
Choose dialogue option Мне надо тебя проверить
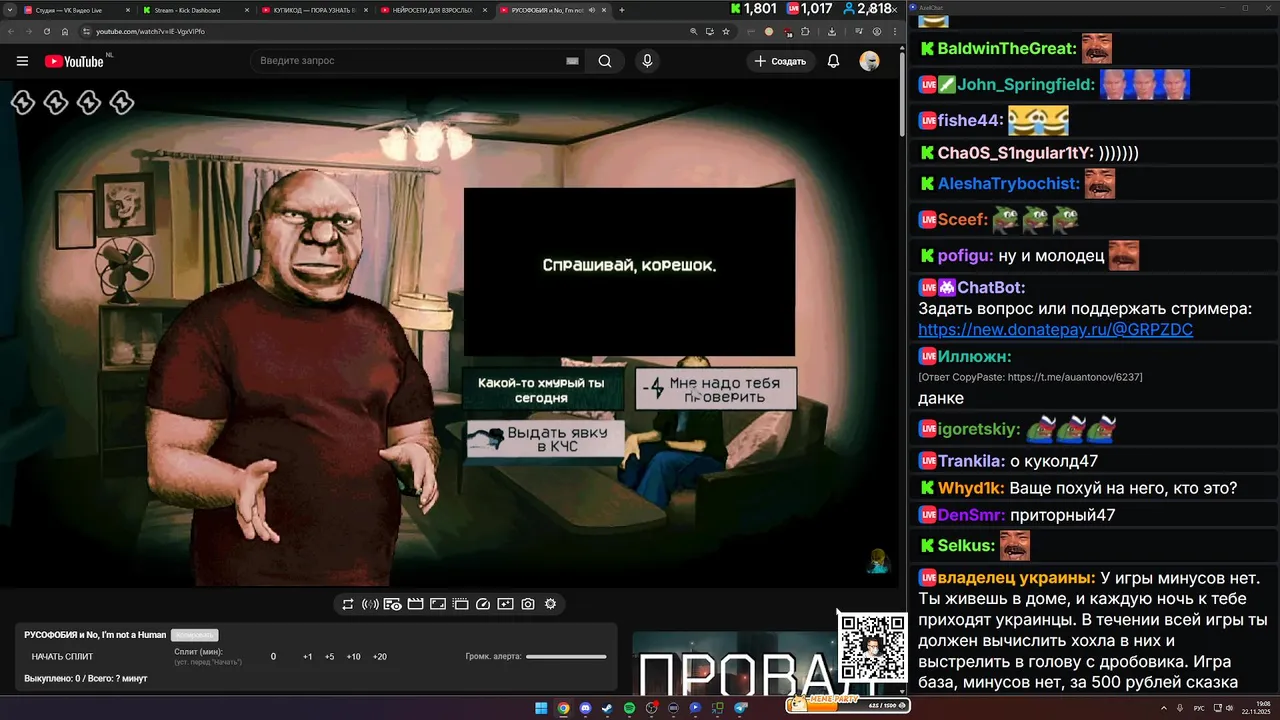(716, 390)
